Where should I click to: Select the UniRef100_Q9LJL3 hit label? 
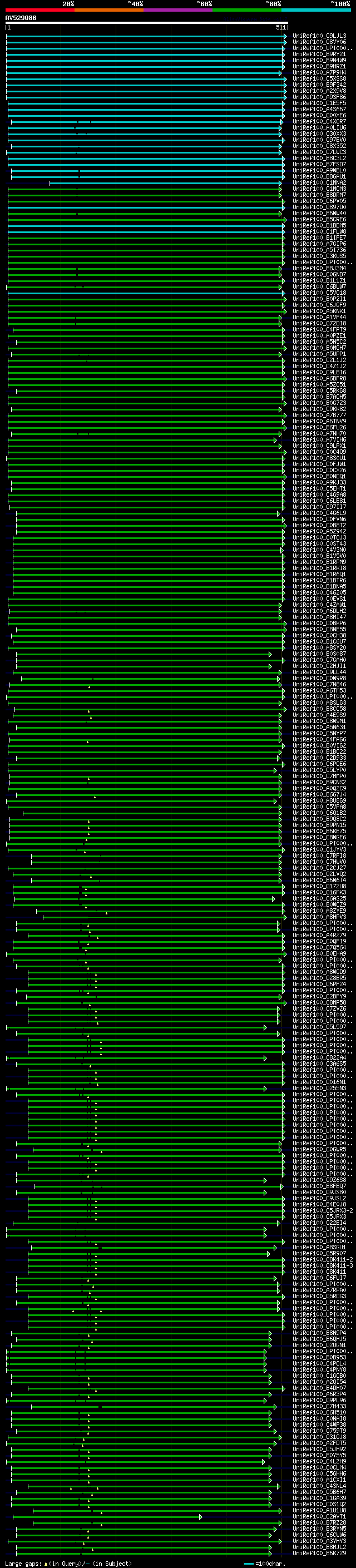click(x=319, y=37)
